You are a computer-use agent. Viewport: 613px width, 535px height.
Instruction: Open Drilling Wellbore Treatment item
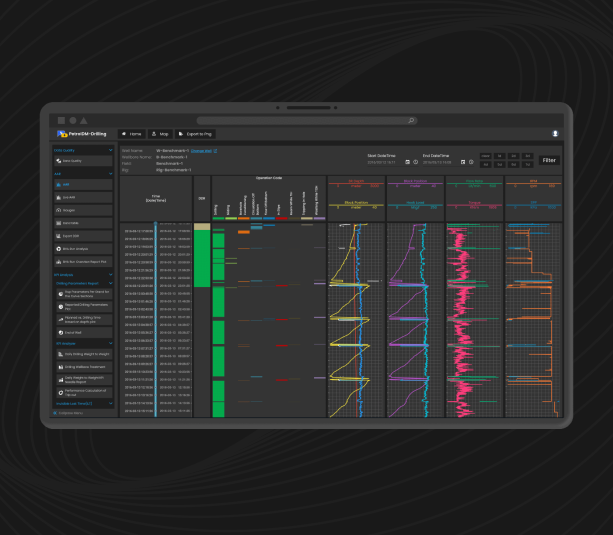click(84, 367)
